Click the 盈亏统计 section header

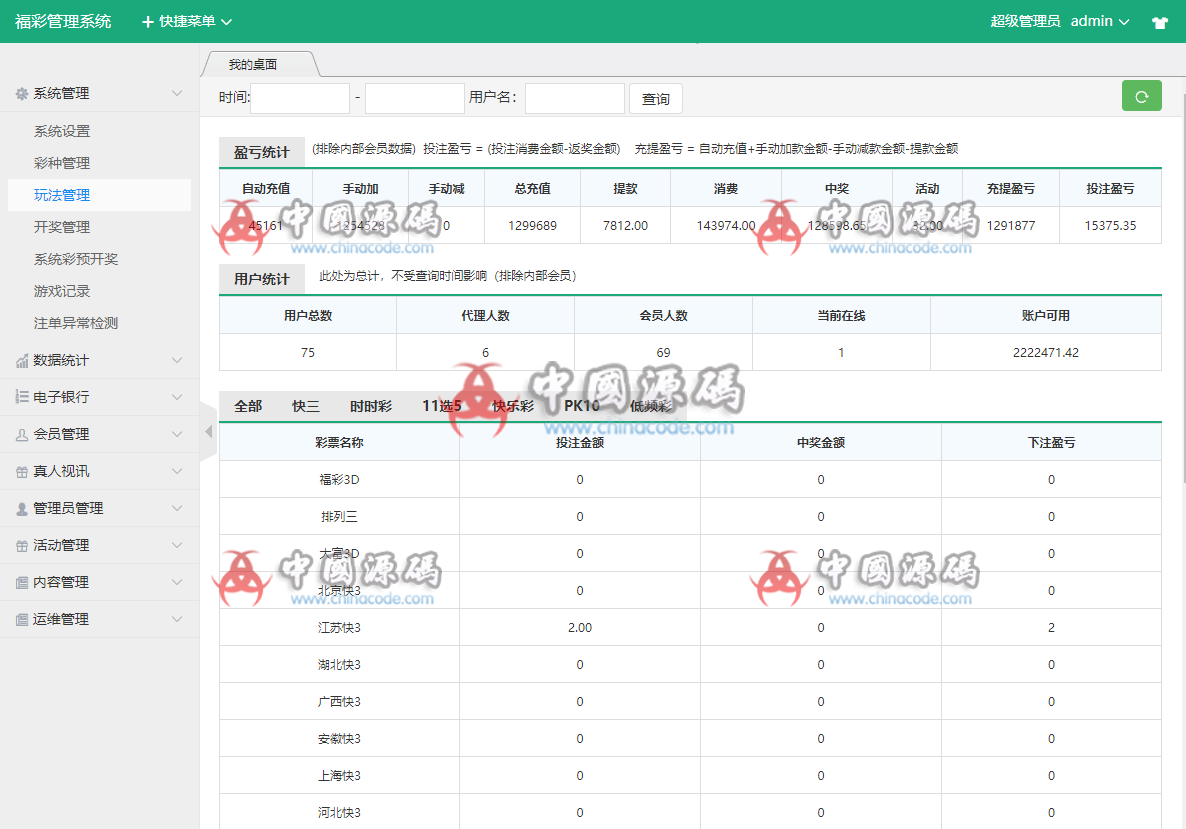[262, 152]
